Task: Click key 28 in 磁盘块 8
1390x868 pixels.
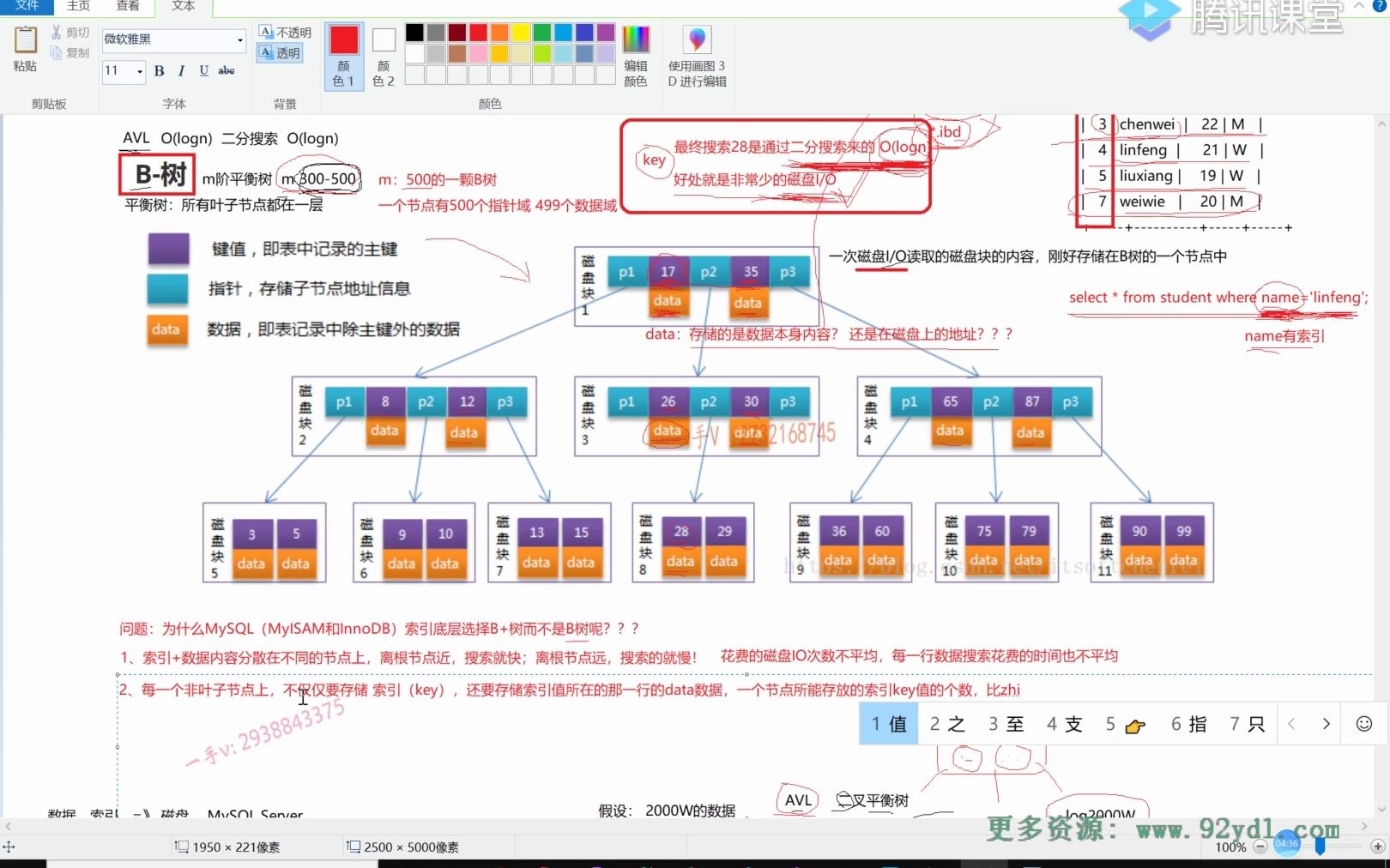Action: pos(680,532)
